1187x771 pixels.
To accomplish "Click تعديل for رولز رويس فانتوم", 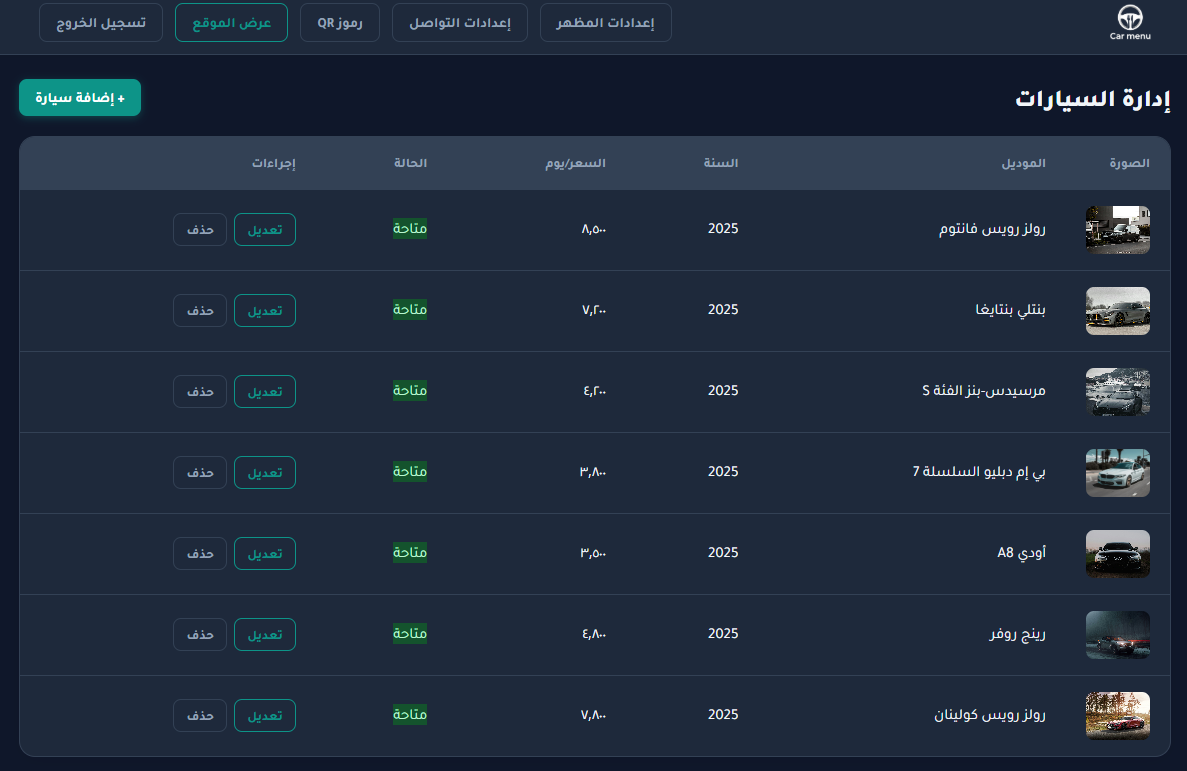I will coord(264,229).
